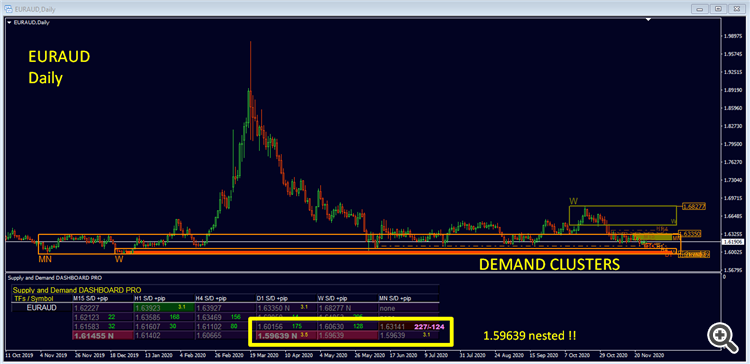Click D1 dashboard cell 1.63350 N

pos(287,308)
